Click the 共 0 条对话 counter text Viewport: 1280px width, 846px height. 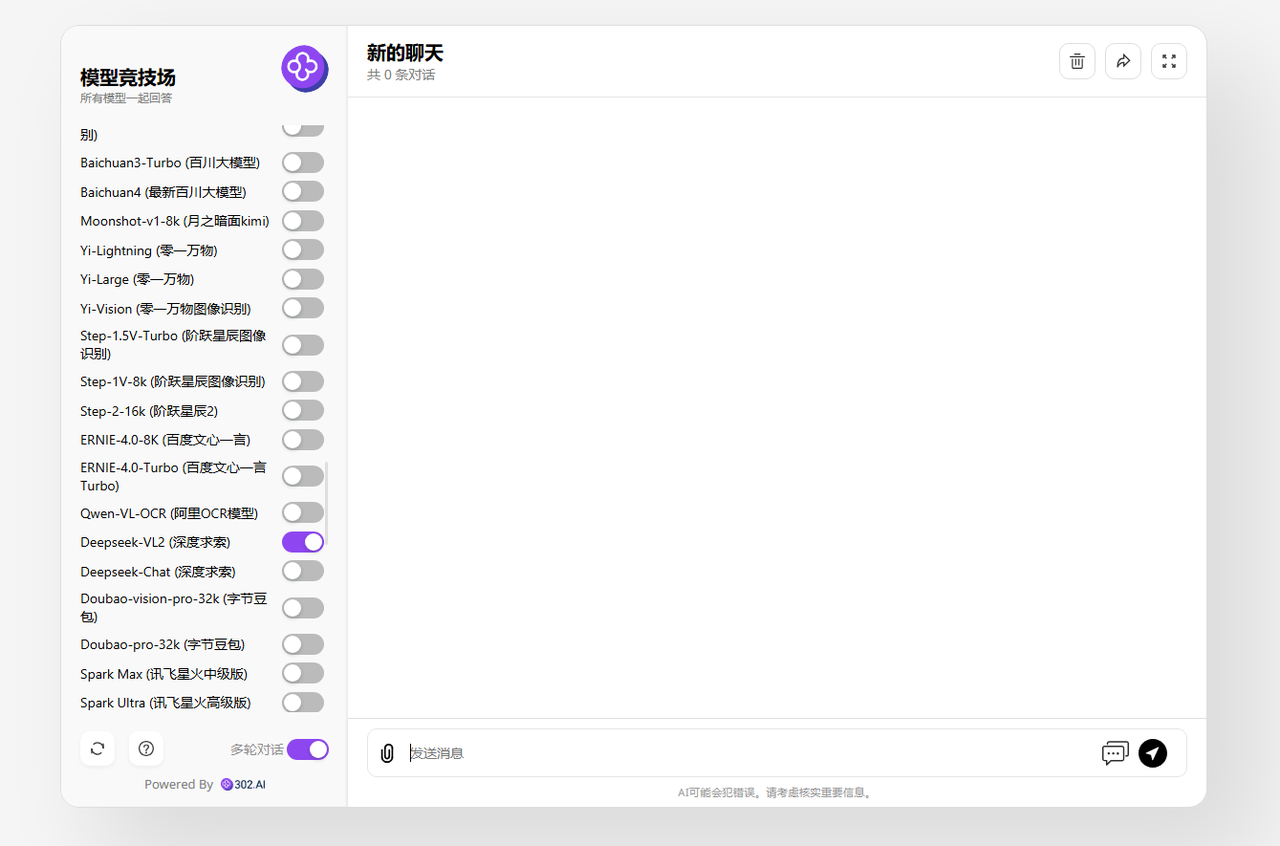(401, 75)
